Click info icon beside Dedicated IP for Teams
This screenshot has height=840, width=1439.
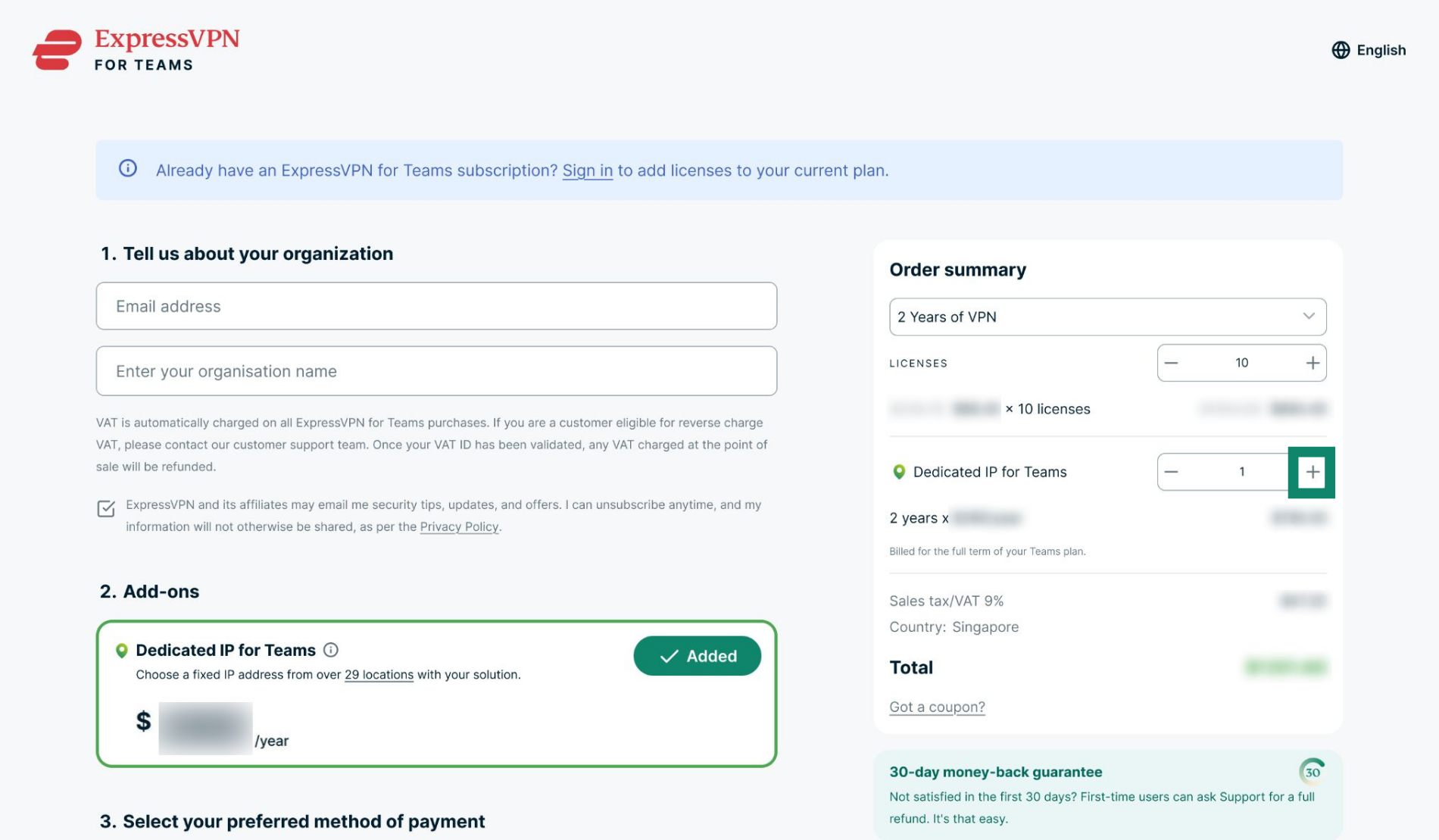tap(331, 650)
